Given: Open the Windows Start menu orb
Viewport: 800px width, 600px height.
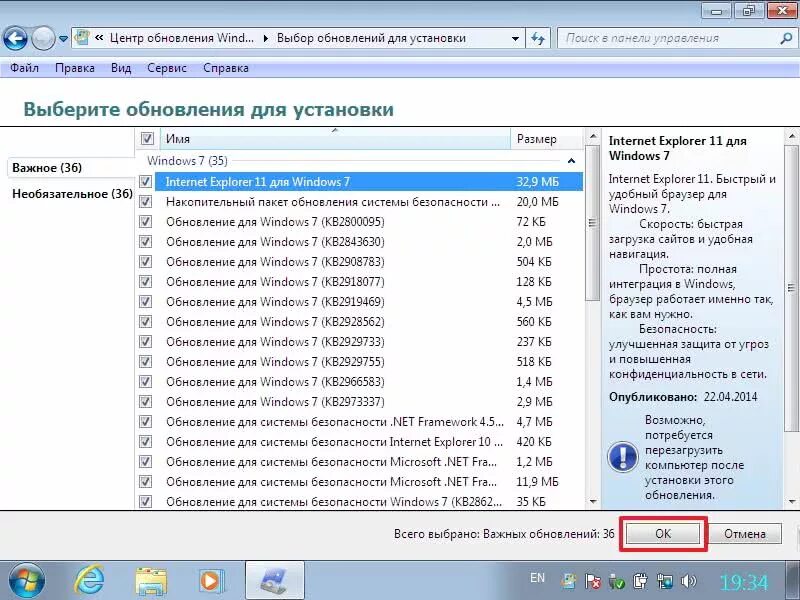Looking at the screenshot, I should (27, 581).
